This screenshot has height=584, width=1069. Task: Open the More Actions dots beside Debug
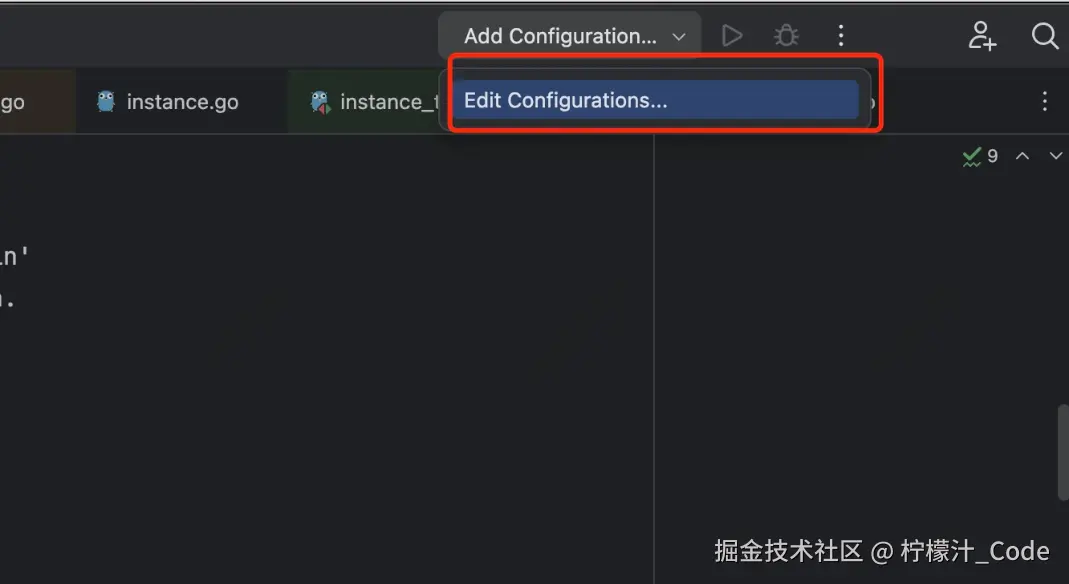click(x=841, y=36)
